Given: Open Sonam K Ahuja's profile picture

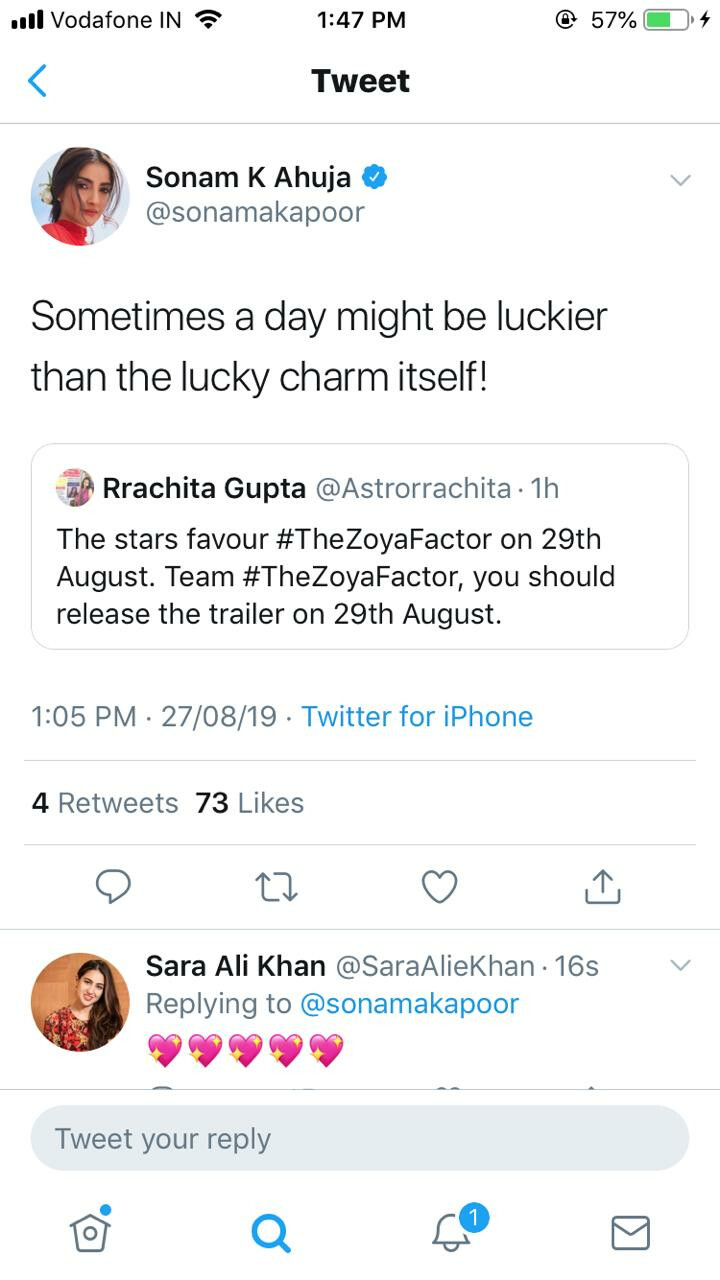Looking at the screenshot, I should click(x=80, y=196).
